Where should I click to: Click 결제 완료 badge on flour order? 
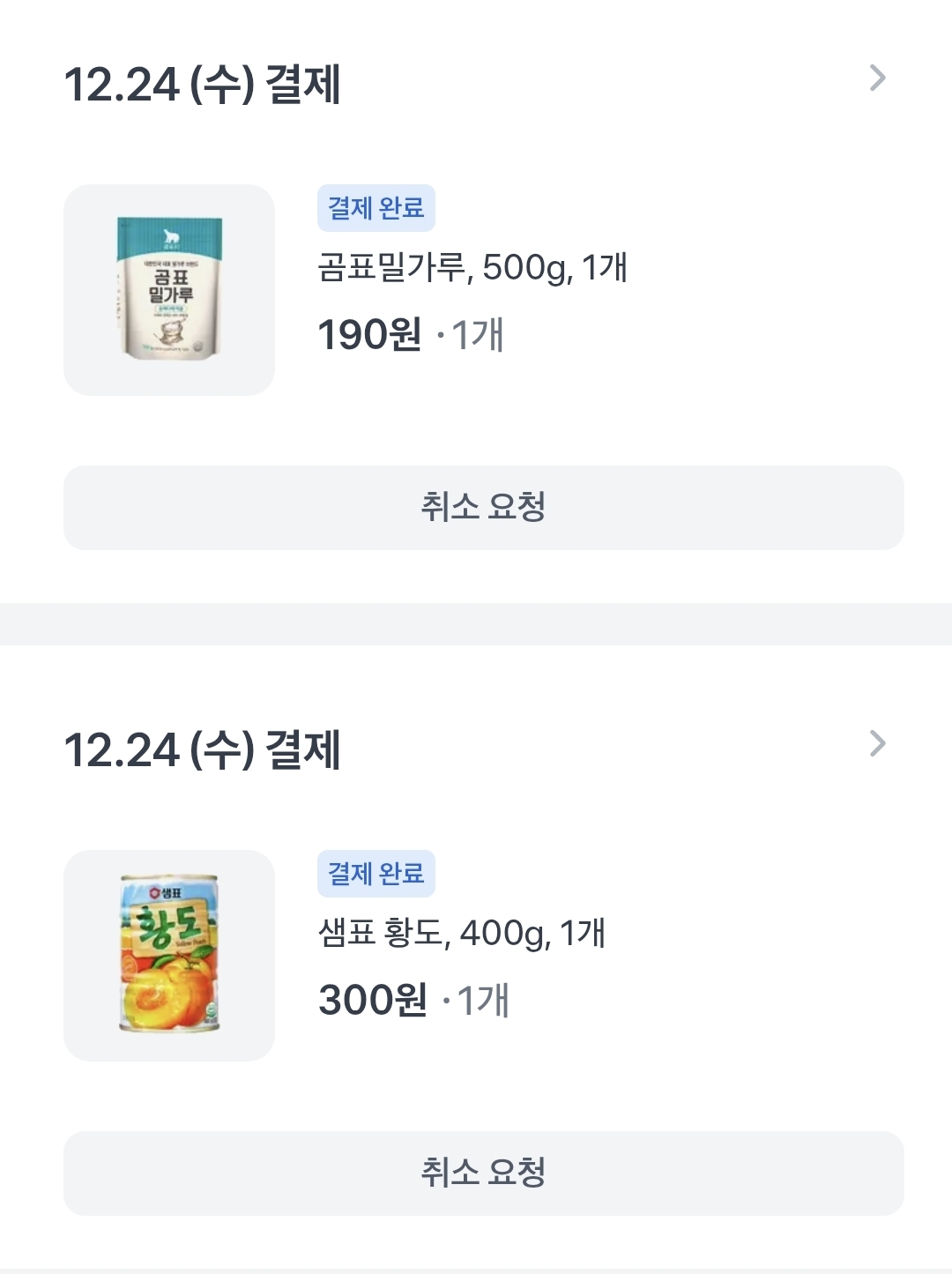coord(376,208)
